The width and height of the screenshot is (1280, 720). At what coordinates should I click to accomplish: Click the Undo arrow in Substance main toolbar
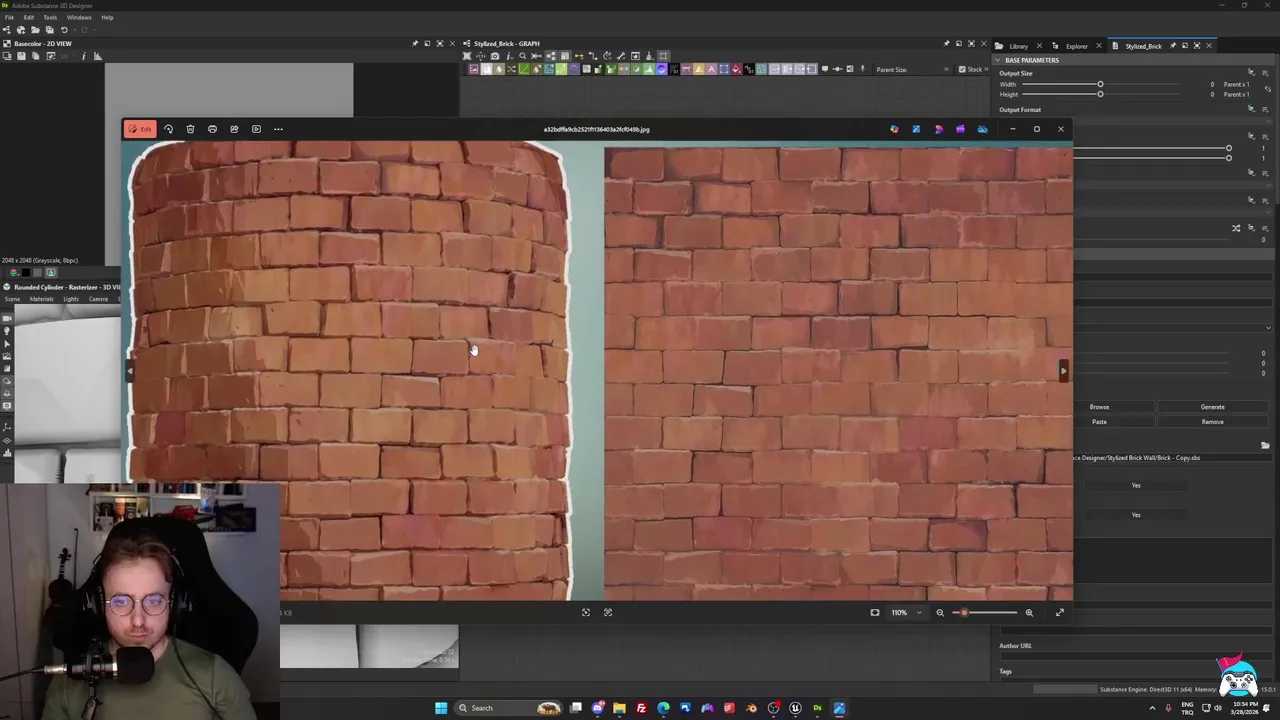coord(64,30)
